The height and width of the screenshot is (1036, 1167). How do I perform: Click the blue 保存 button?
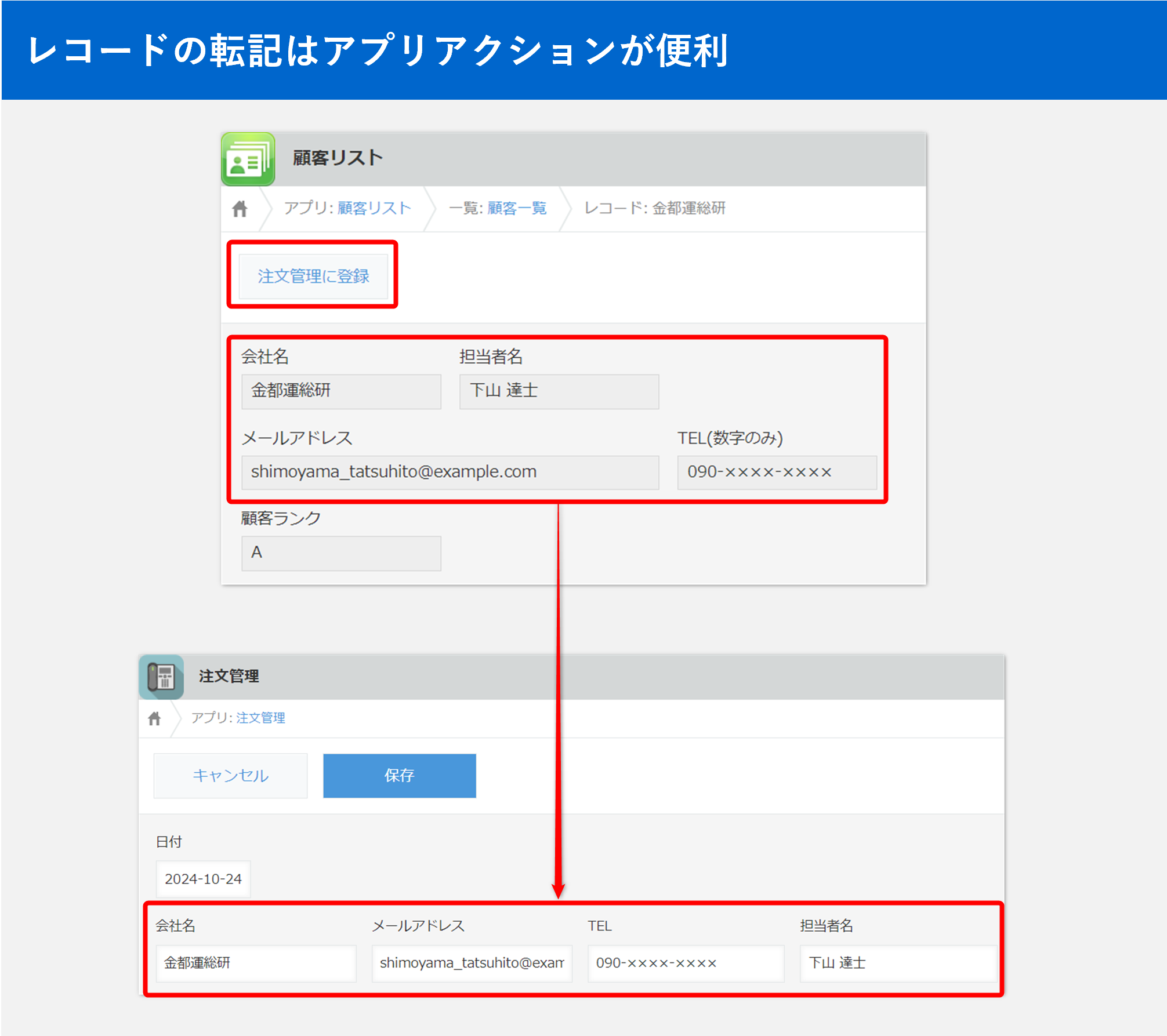tap(400, 776)
